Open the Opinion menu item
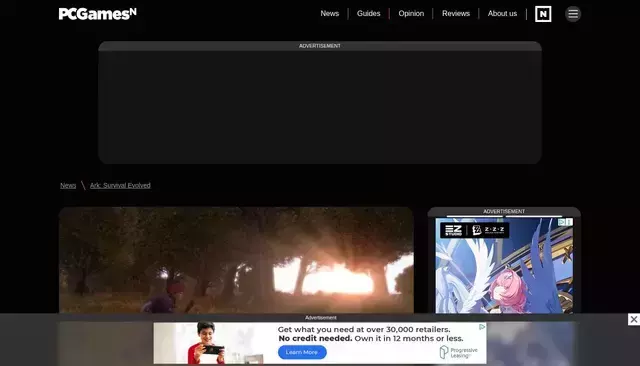 click(411, 13)
